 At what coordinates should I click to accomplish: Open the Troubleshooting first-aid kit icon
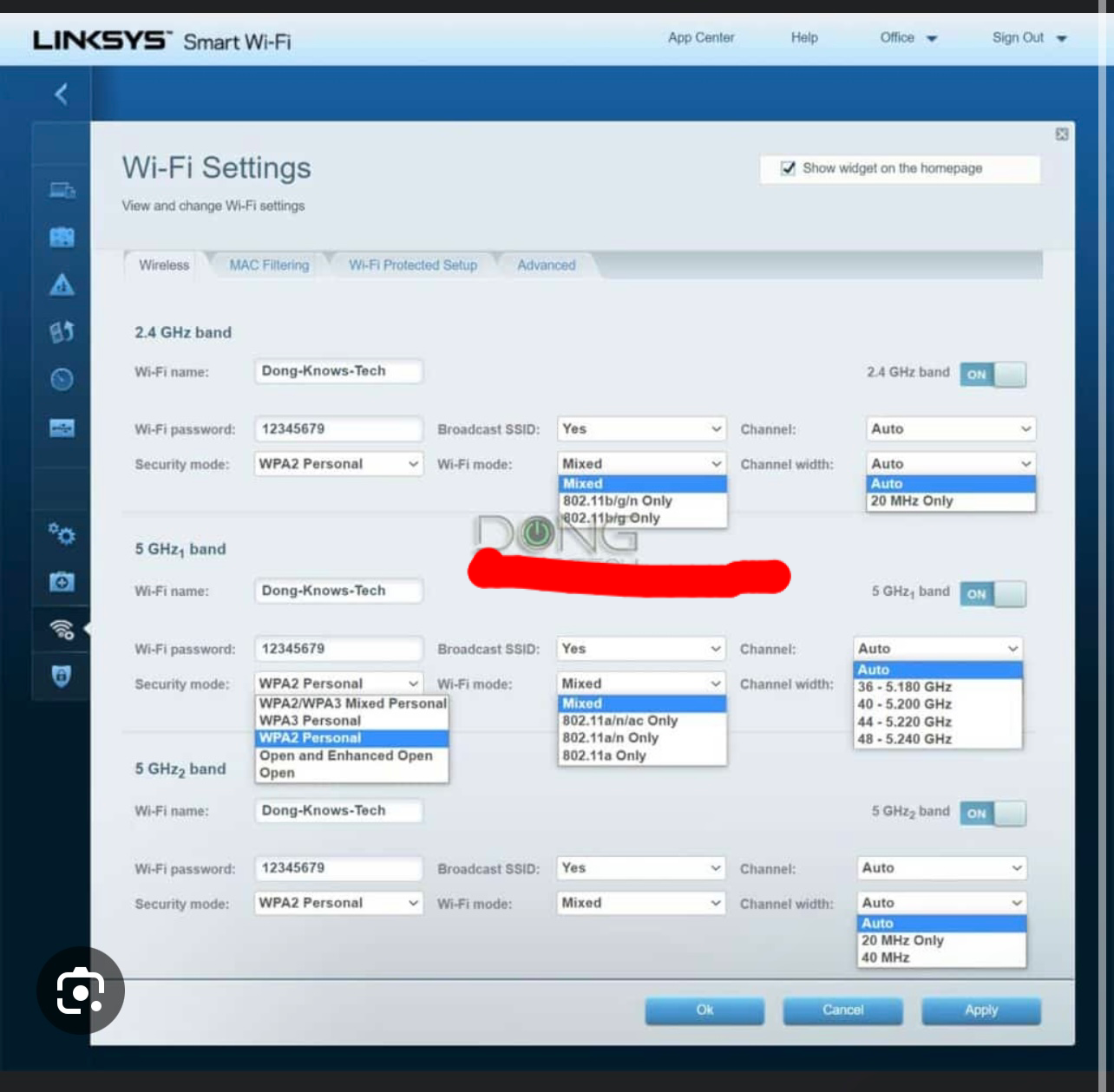[62, 581]
